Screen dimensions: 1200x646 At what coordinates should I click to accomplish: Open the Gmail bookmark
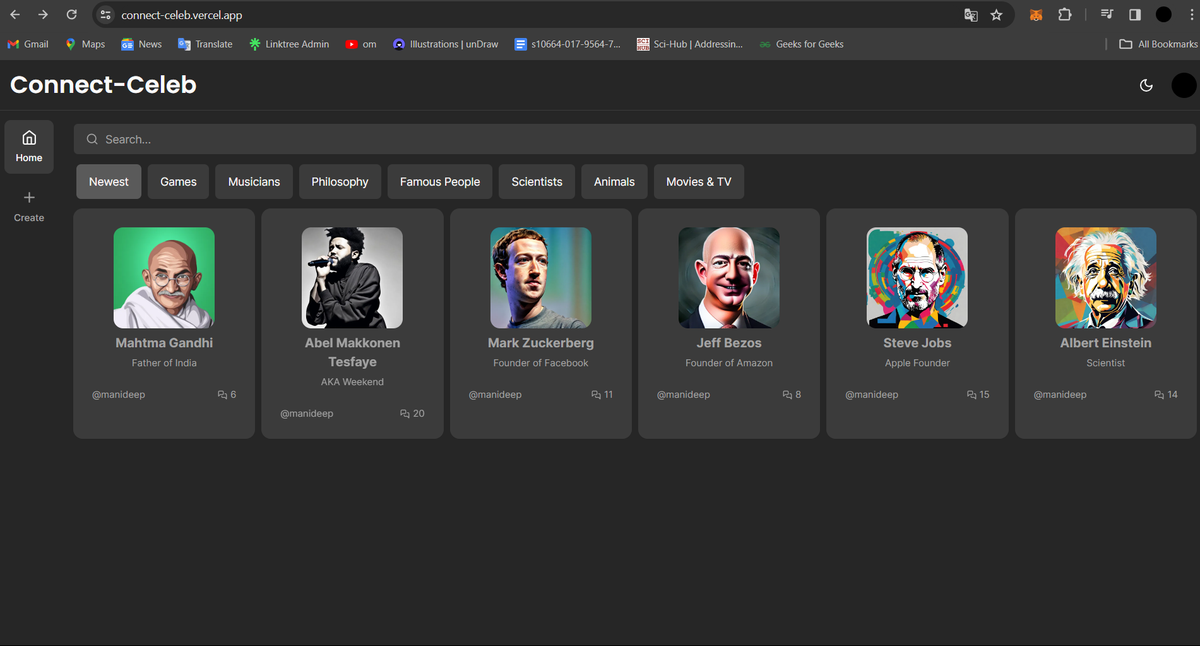tap(28, 44)
